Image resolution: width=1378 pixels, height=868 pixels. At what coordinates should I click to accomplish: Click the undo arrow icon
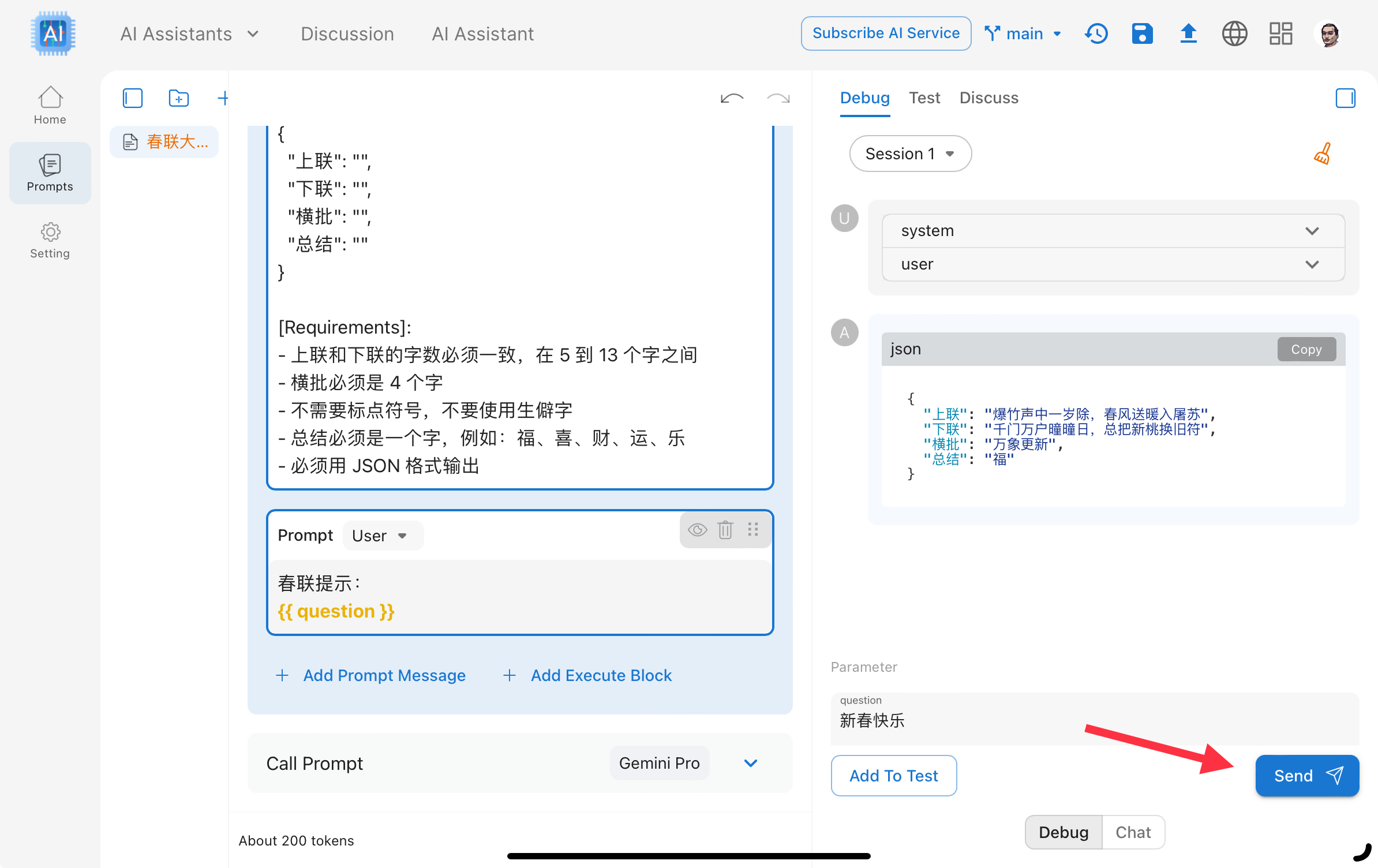732,98
